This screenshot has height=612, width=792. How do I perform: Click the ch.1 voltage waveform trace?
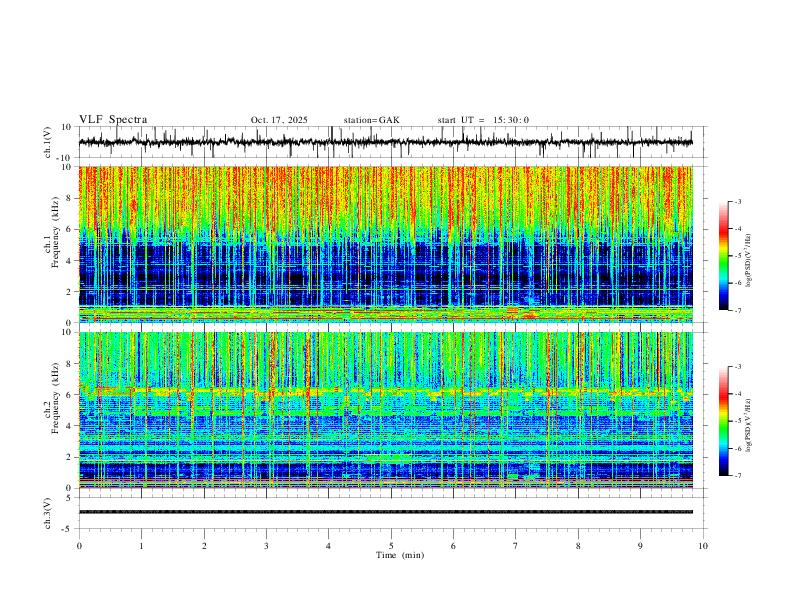tap(385, 142)
